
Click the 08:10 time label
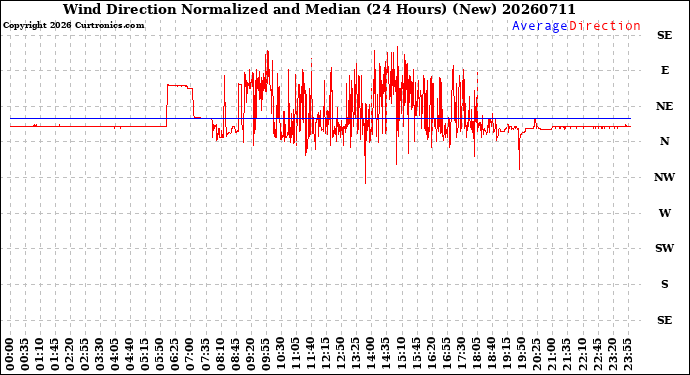[x=220, y=354]
